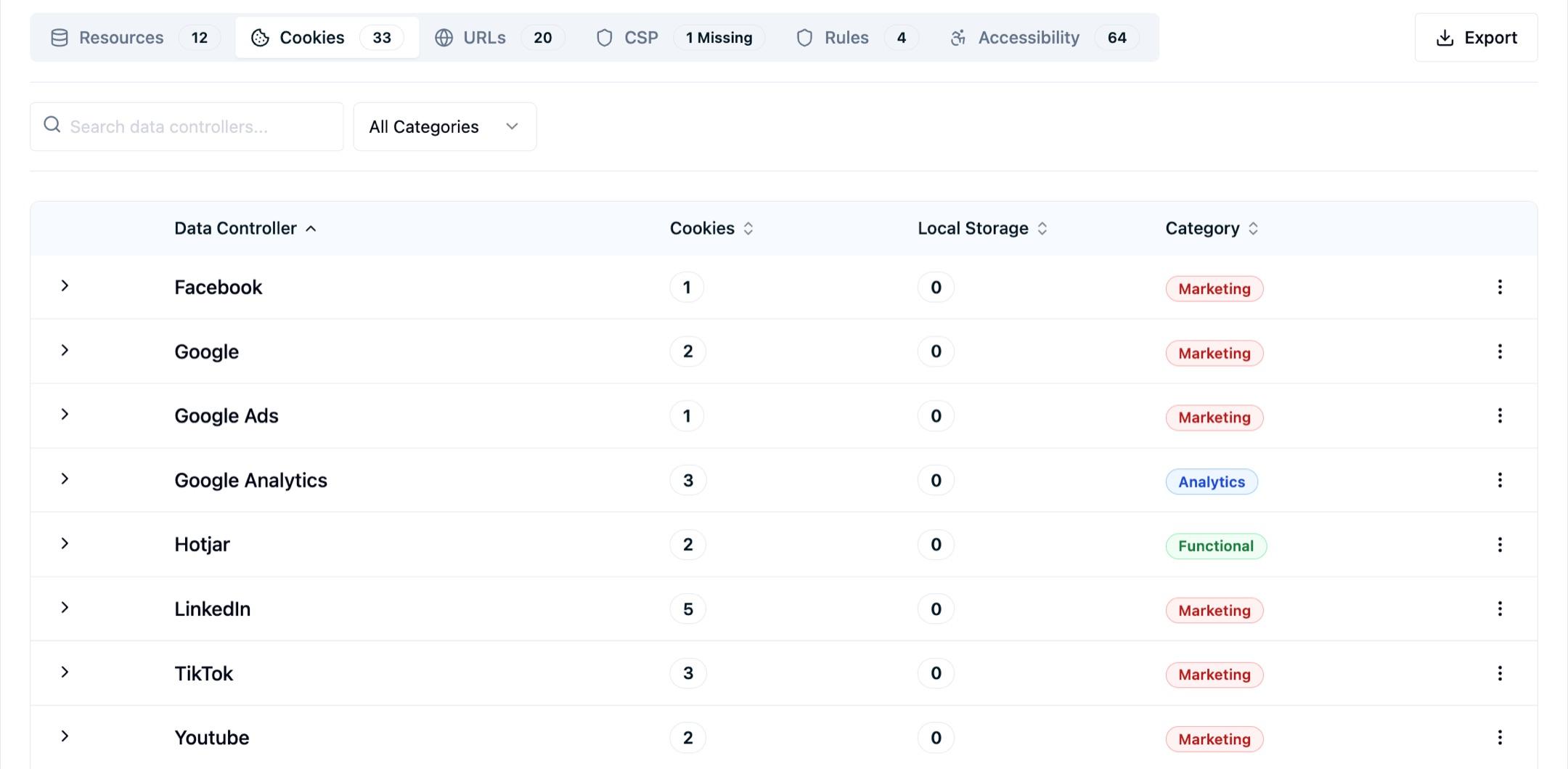Viewport: 1568px width, 769px height.
Task: Open the Resources tab
Action: [135, 38]
